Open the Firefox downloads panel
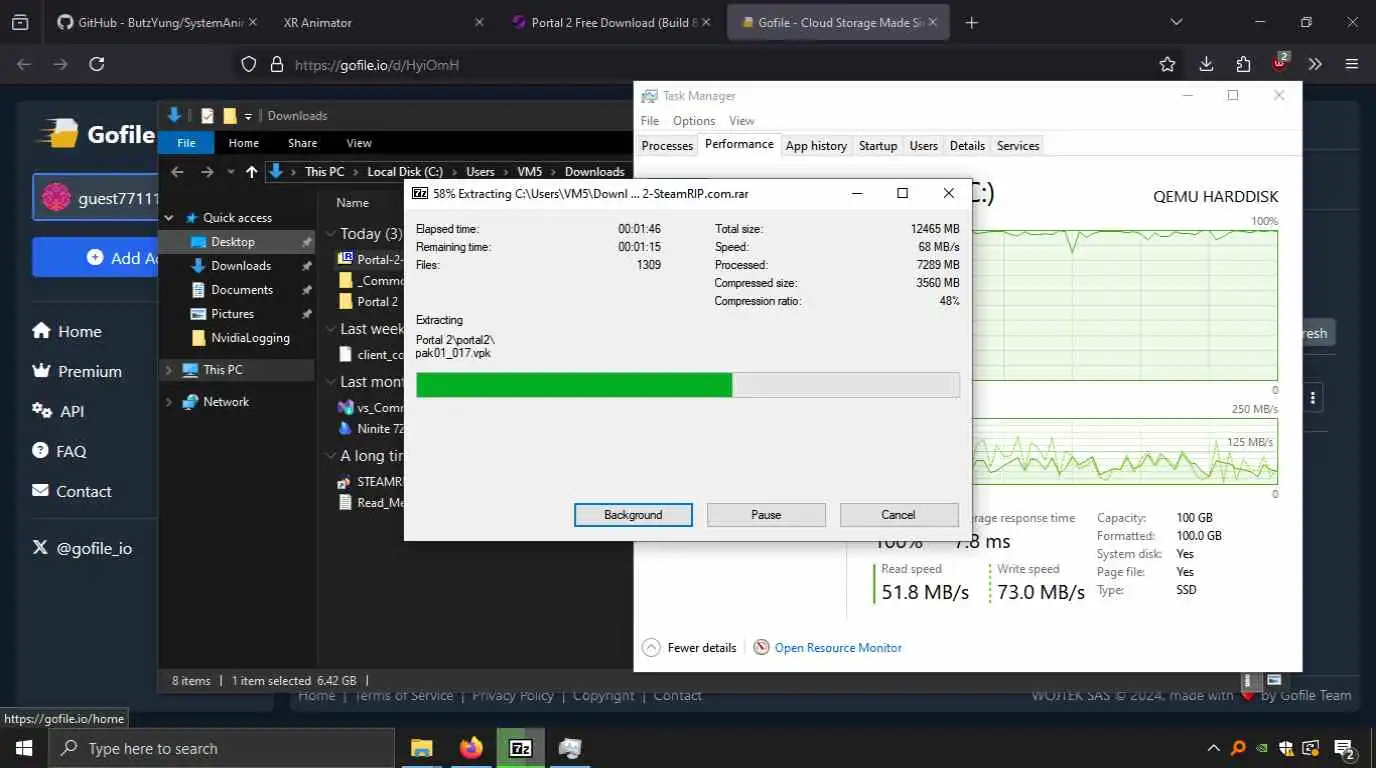This screenshot has width=1376, height=768. (1206, 64)
